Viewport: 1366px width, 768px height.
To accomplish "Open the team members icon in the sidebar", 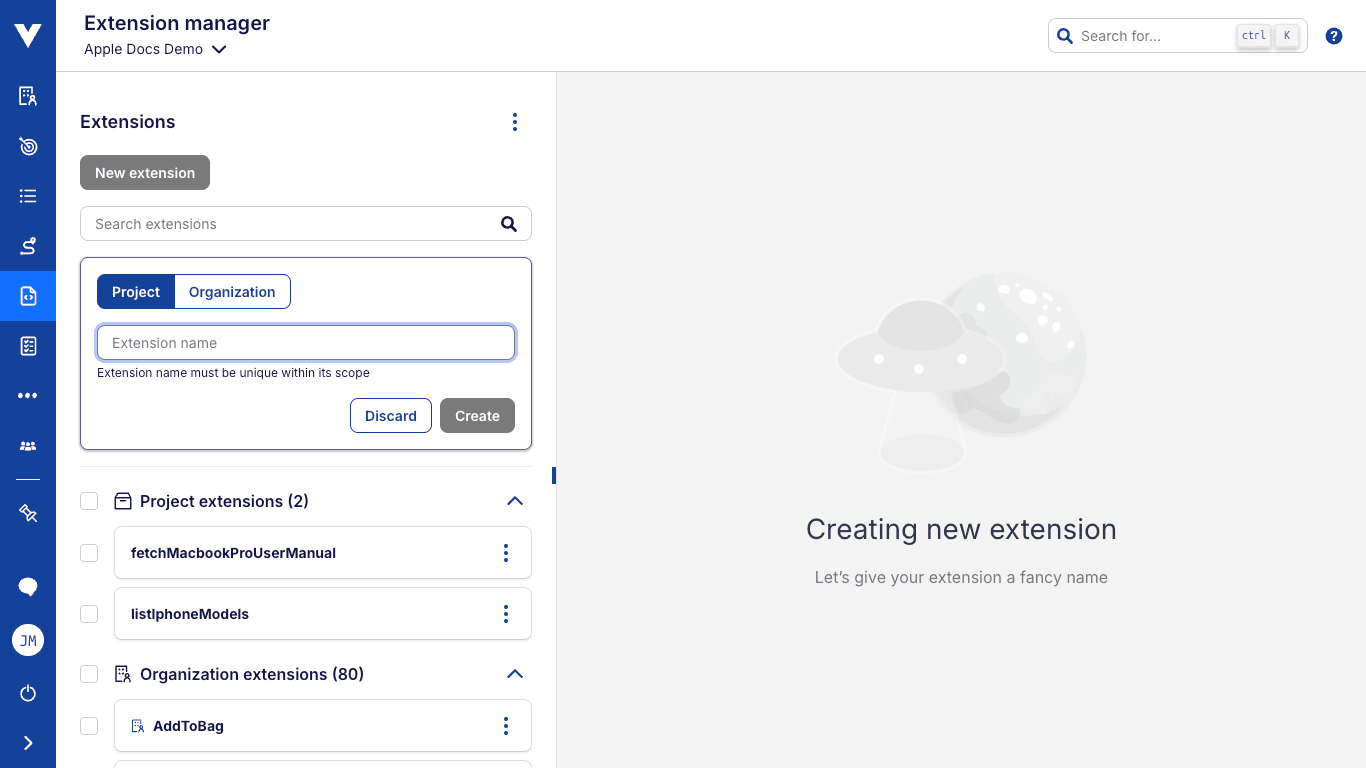I will 27,445.
